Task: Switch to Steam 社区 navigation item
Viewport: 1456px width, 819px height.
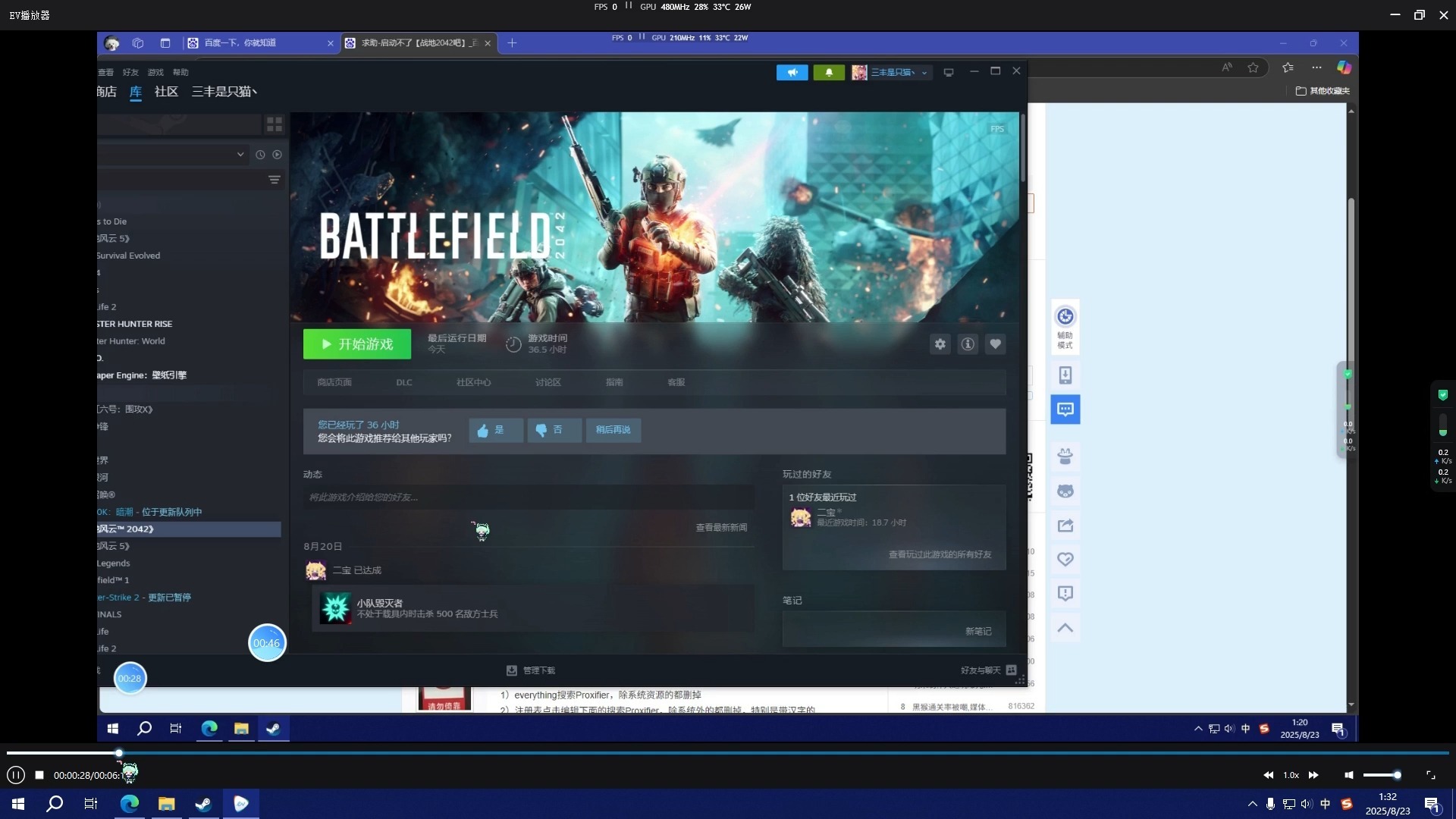Action: pos(166,92)
